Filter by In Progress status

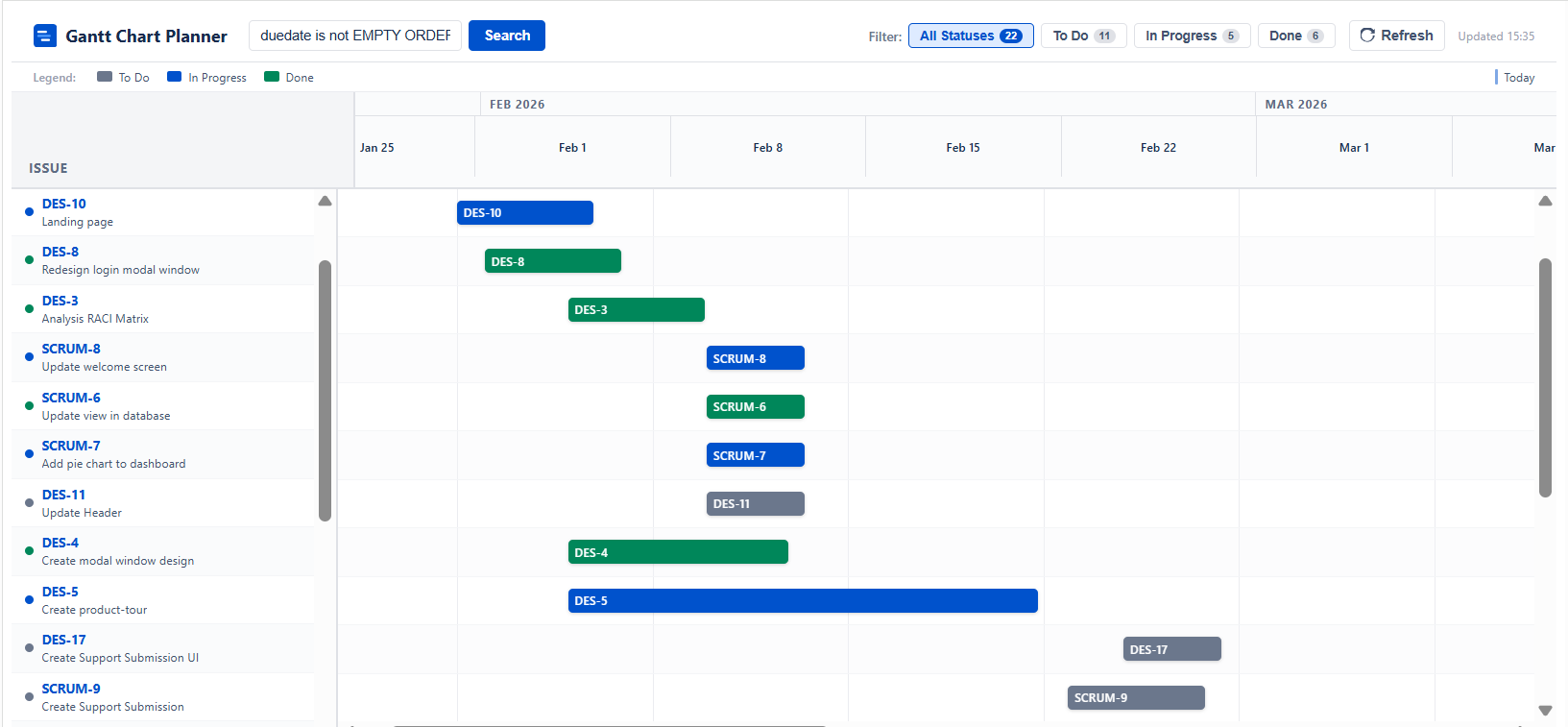pos(1192,36)
